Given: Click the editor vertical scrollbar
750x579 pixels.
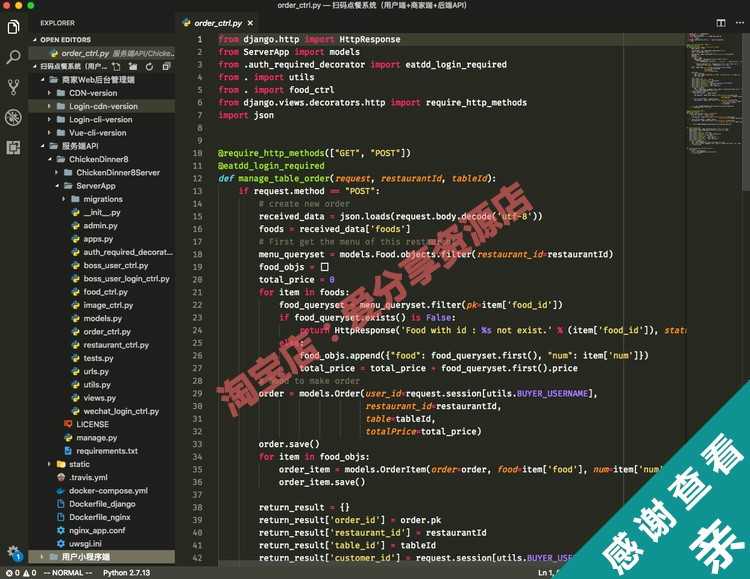Looking at the screenshot, I should 746,112.
